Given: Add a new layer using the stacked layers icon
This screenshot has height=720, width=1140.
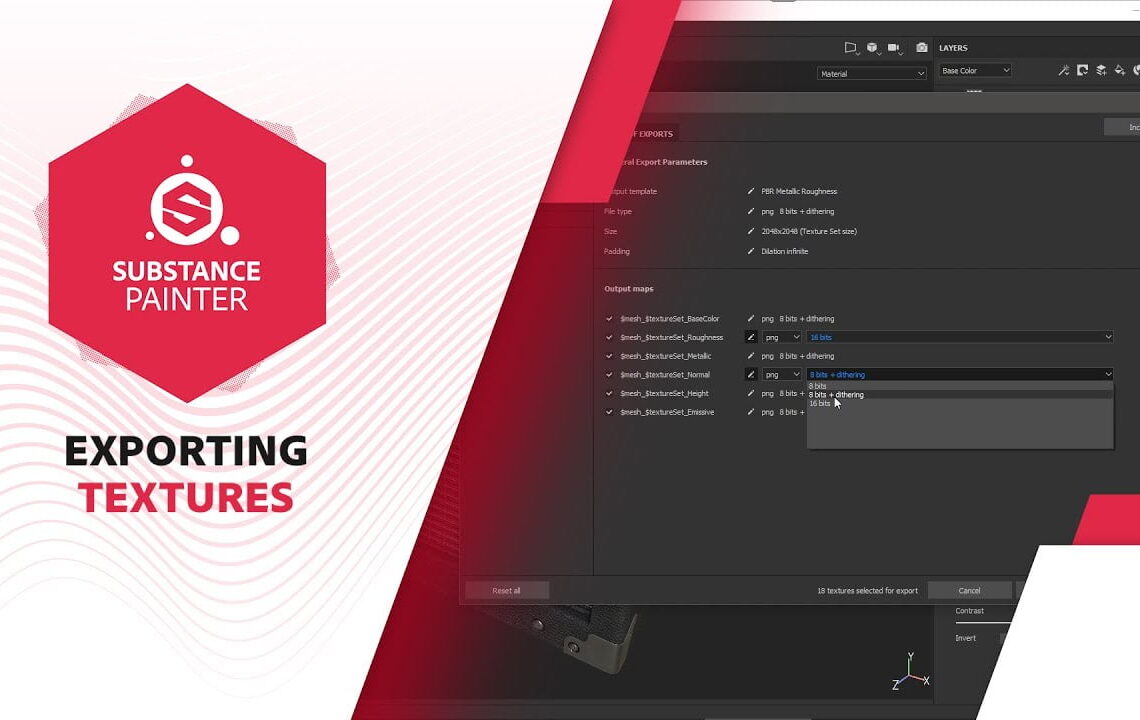Looking at the screenshot, I should [x=1100, y=70].
